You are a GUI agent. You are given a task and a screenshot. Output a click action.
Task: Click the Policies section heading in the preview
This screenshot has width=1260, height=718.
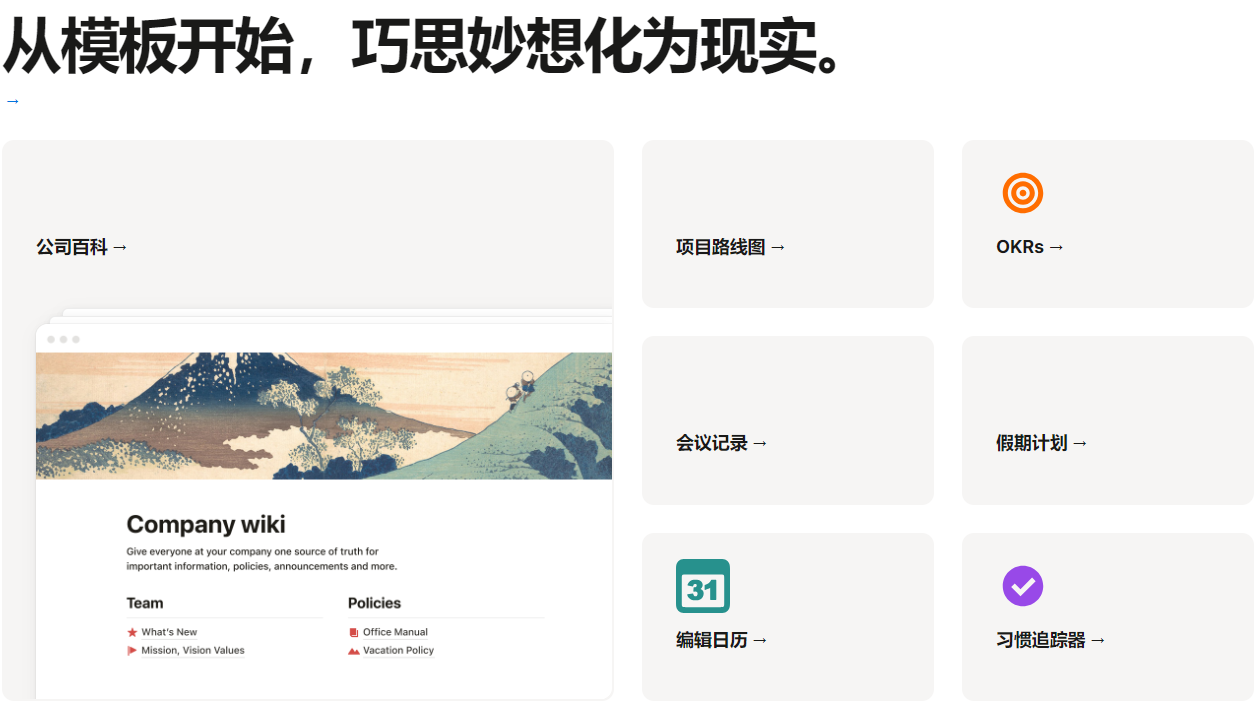(374, 603)
